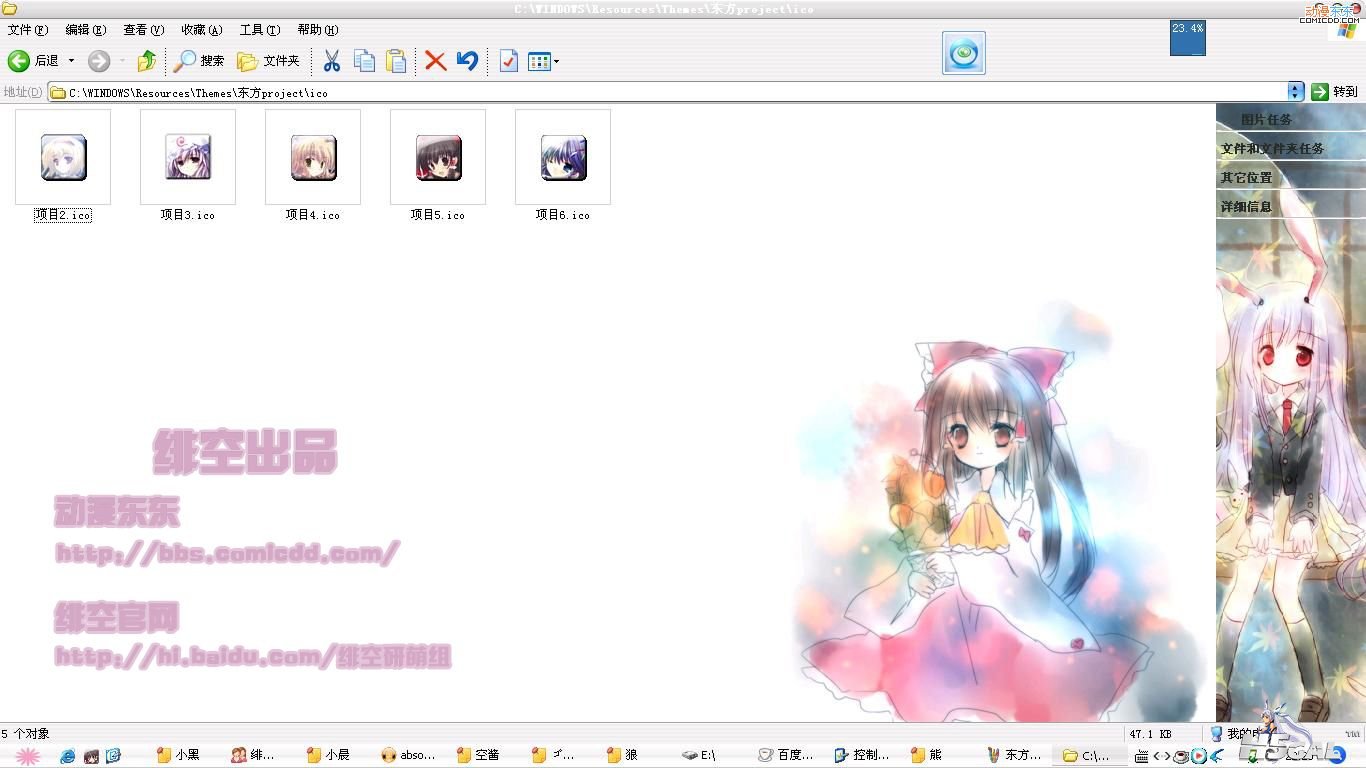
Task: Click the blue play-button tray icon
Action: pos(1198,756)
